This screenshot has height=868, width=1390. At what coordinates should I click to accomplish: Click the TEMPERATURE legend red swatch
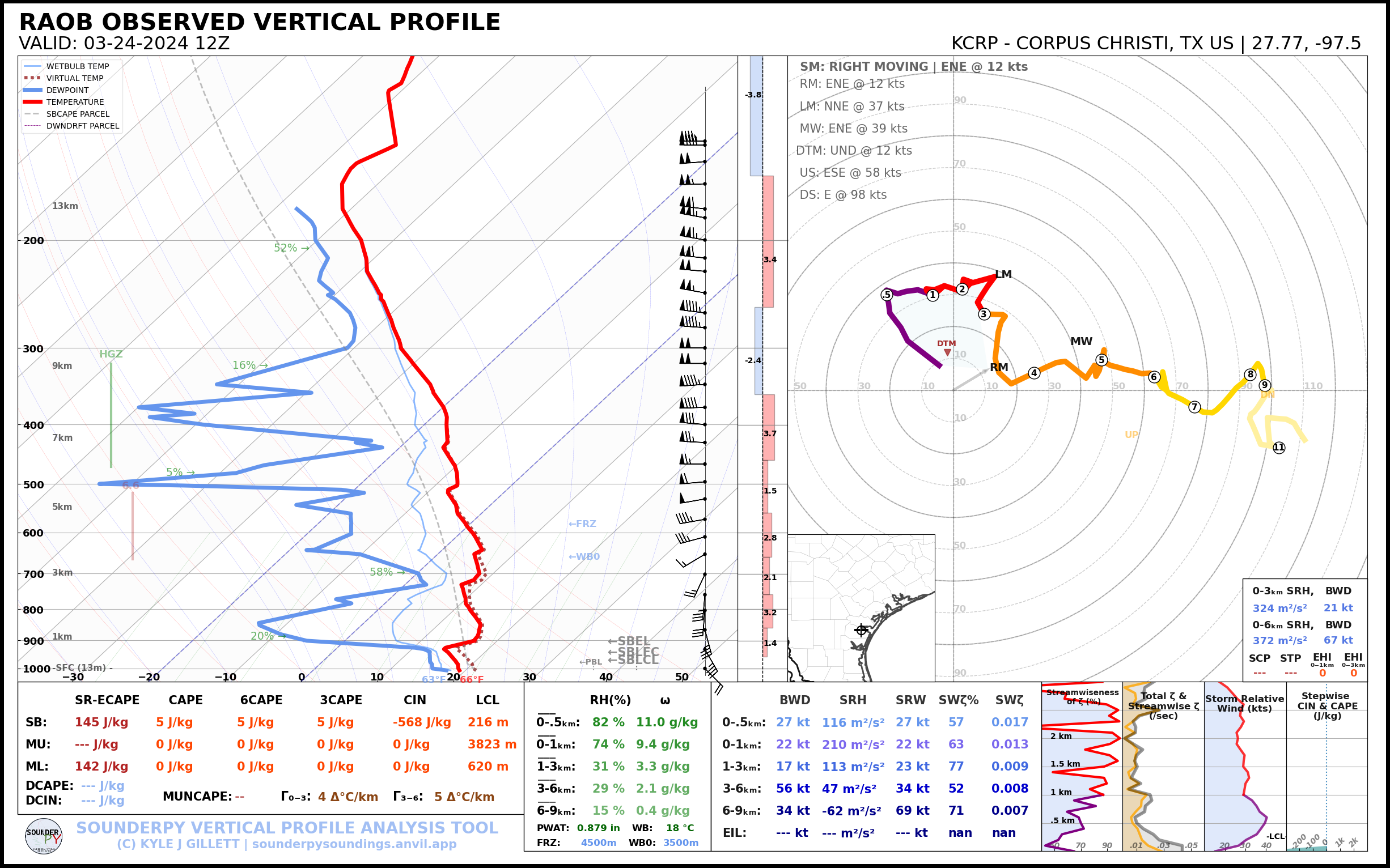[33, 102]
